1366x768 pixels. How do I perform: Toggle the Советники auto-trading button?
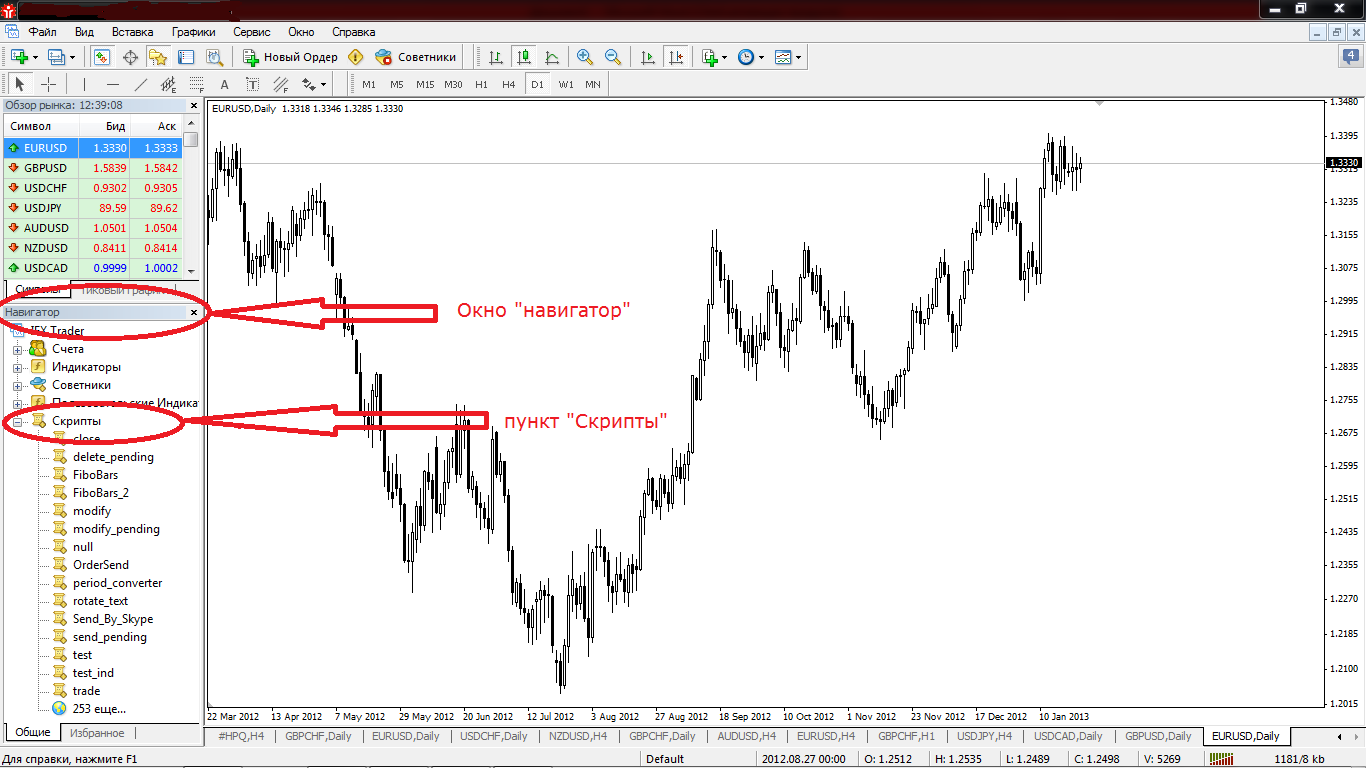(x=415, y=57)
